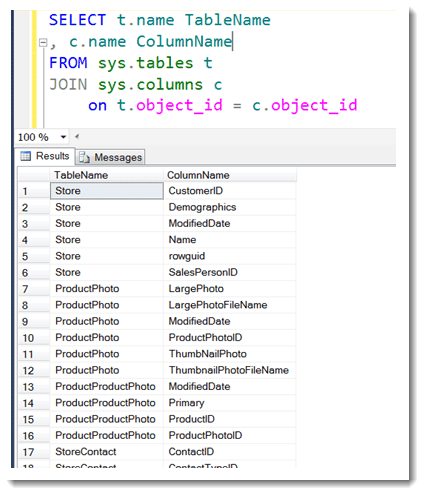This screenshot has width=424, height=495.
Task: Click the ThumbnailPhotoFileName cell
Action: pyautogui.click(x=230, y=370)
